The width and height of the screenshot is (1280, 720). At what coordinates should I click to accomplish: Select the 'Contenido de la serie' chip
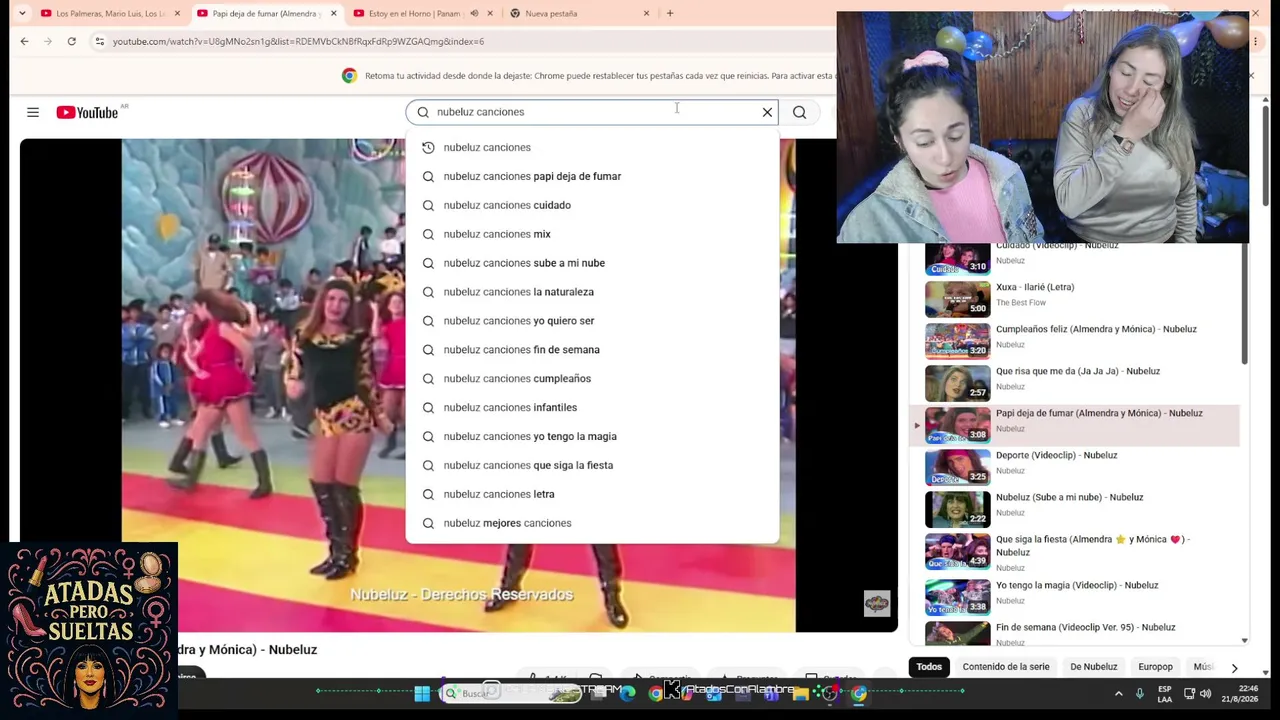click(x=1006, y=667)
